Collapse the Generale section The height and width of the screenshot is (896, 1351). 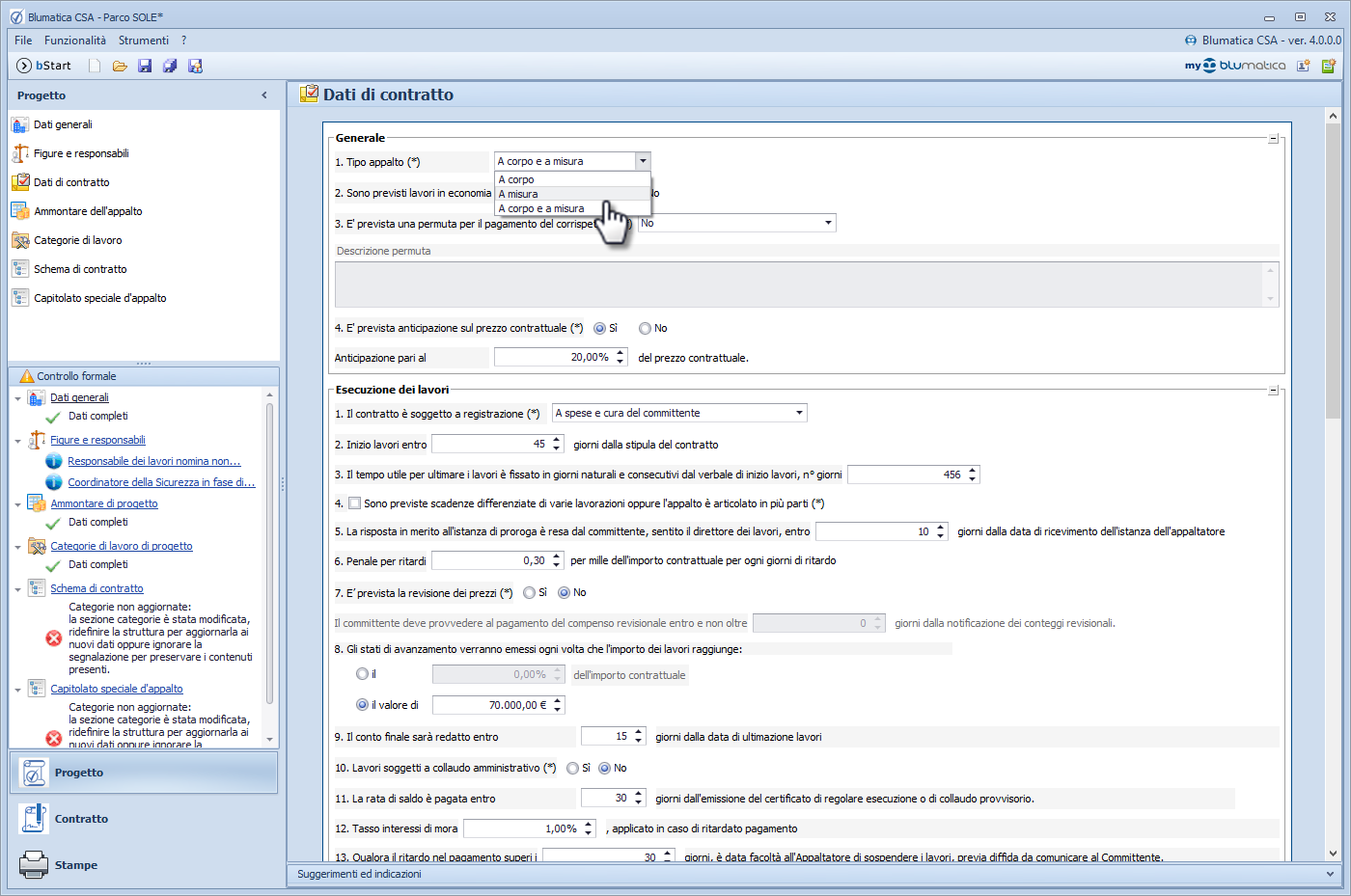pos(1273,139)
